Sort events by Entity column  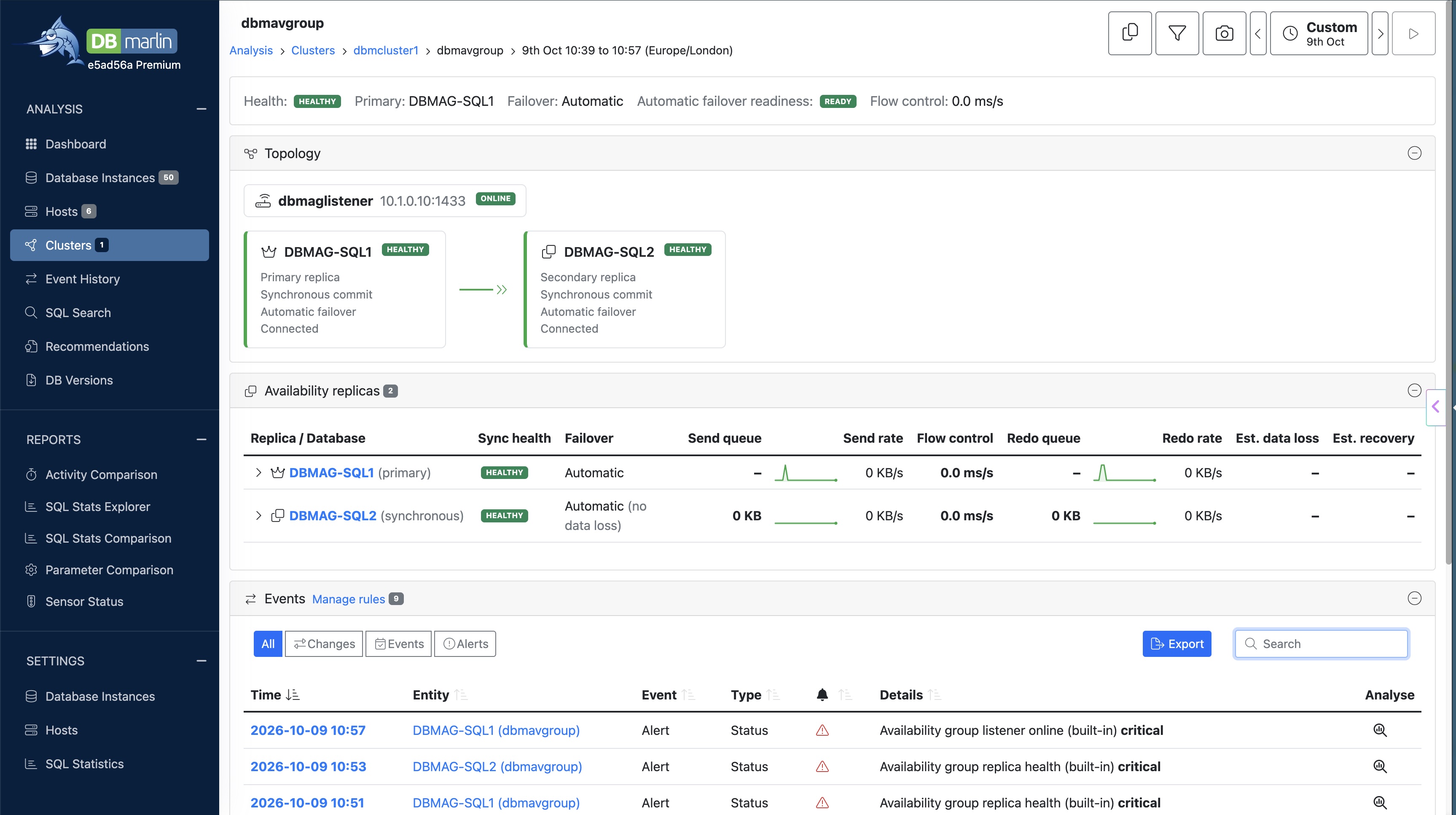pyautogui.click(x=440, y=694)
